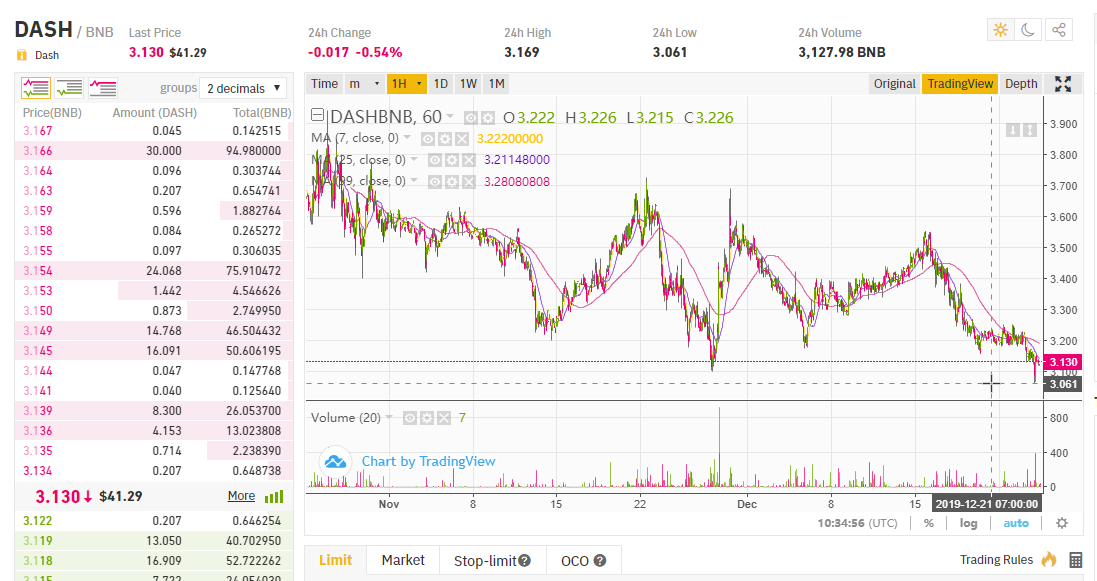Toggle log scale on the chart
The image size is (1097, 581).
click(969, 523)
